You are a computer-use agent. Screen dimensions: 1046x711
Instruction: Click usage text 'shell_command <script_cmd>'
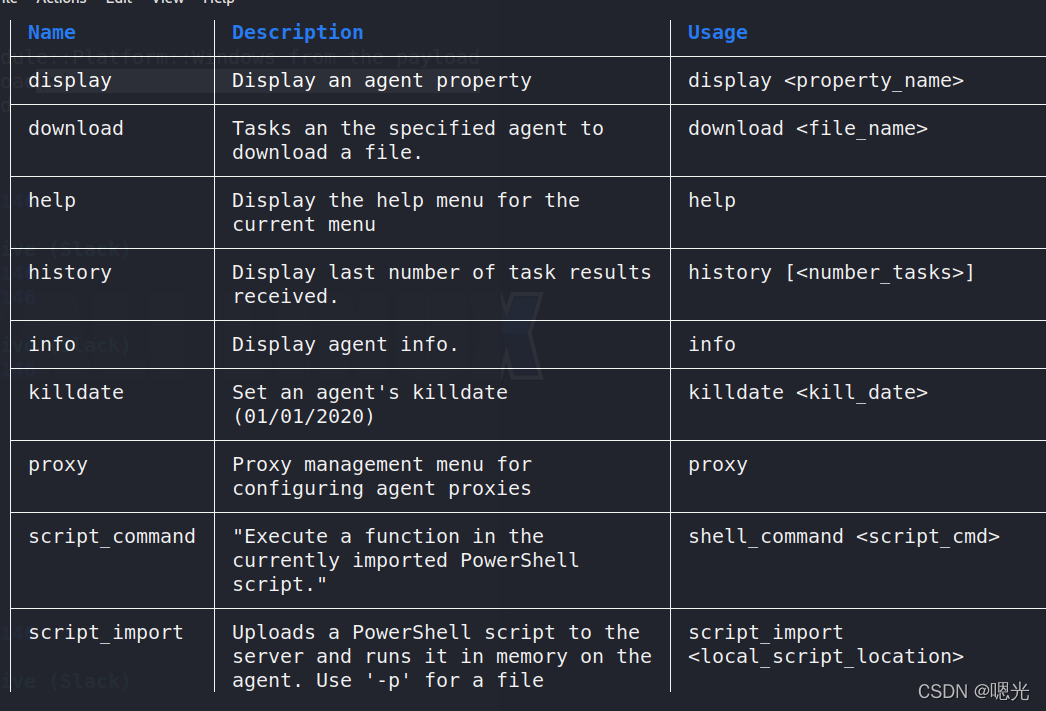[x=843, y=537]
